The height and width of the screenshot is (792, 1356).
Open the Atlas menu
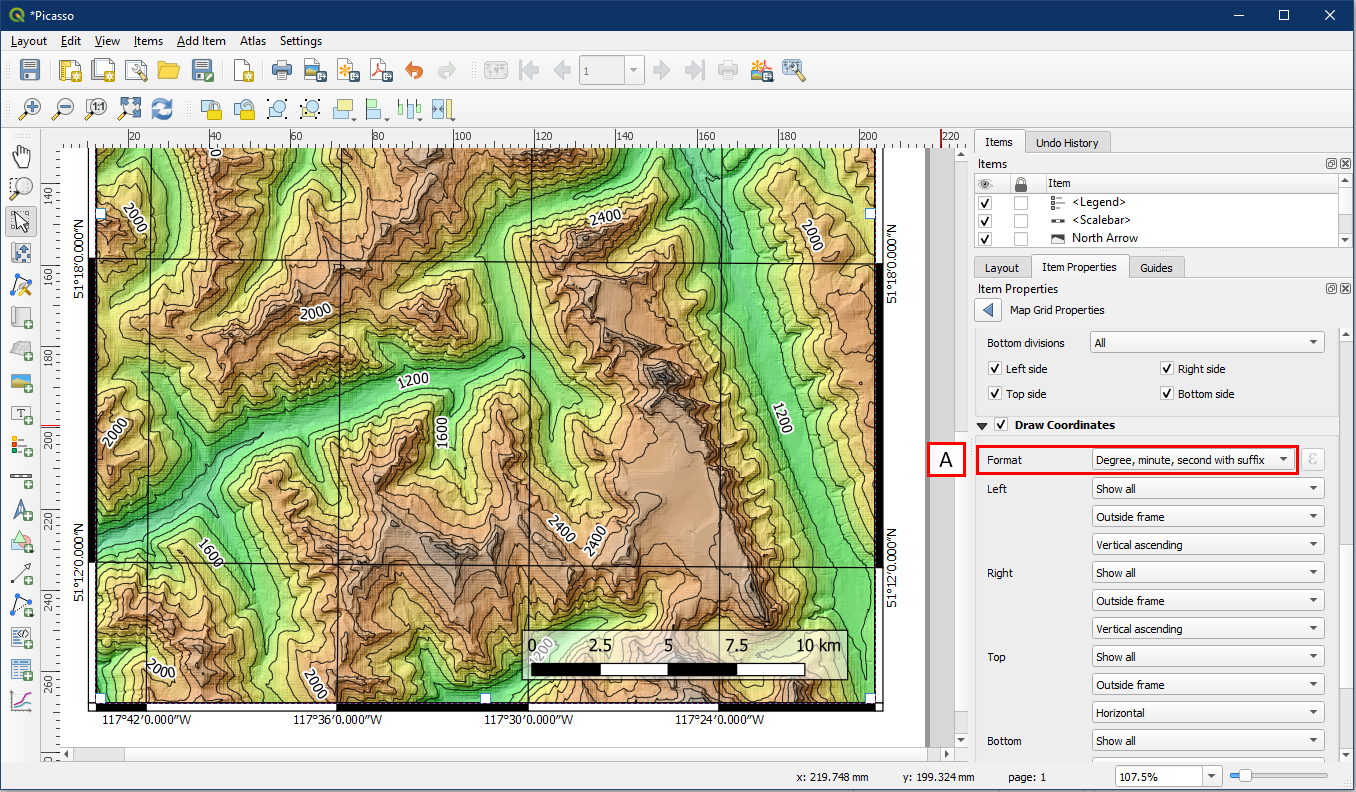pyautogui.click(x=253, y=41)
